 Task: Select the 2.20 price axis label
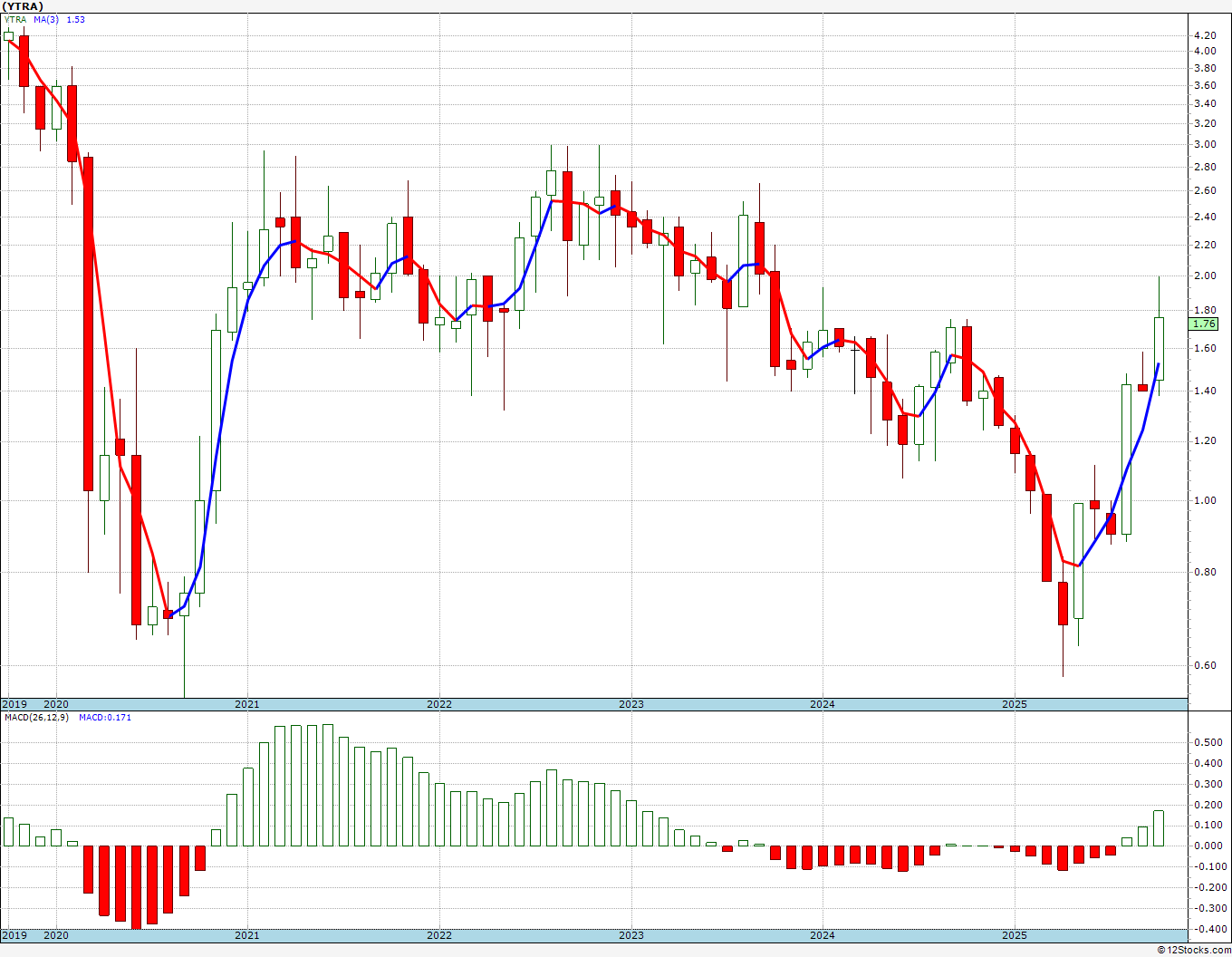click(1205, 245)
